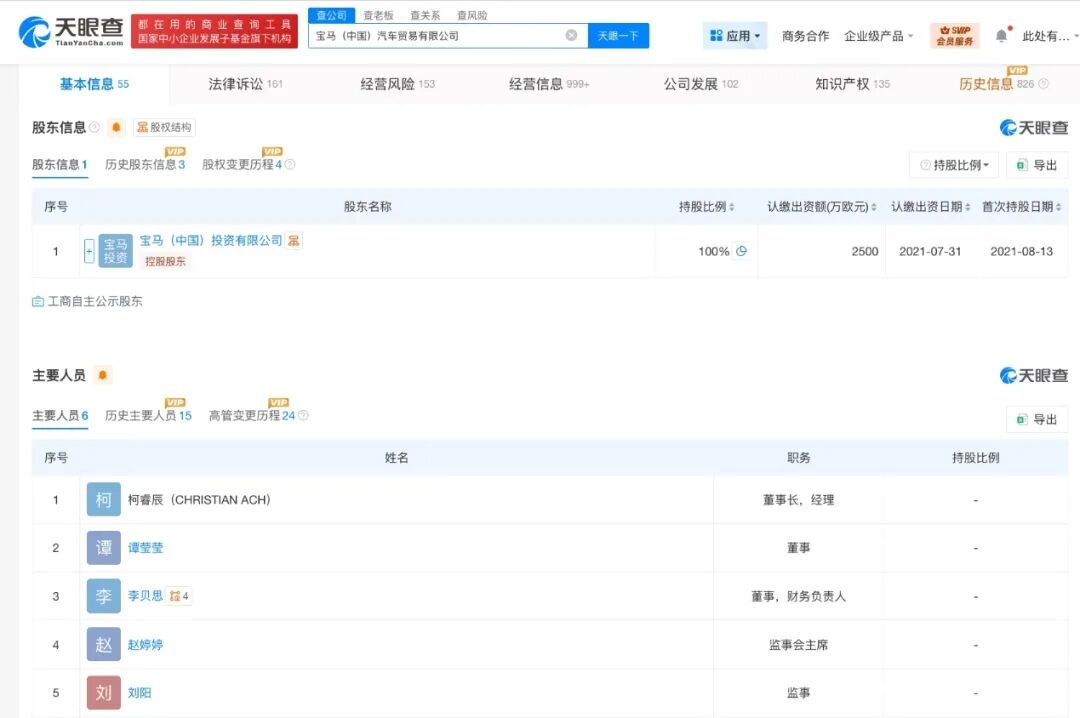
Task: Switch to 经营风险 tab
Action: (x=397, y=84)
